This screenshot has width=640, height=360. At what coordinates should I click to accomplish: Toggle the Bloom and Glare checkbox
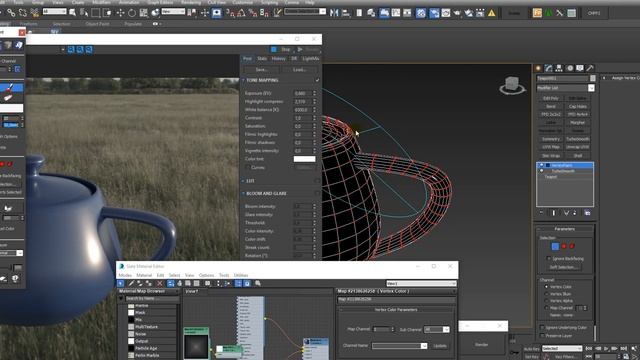pyautogui.click(x=317, y=193)
